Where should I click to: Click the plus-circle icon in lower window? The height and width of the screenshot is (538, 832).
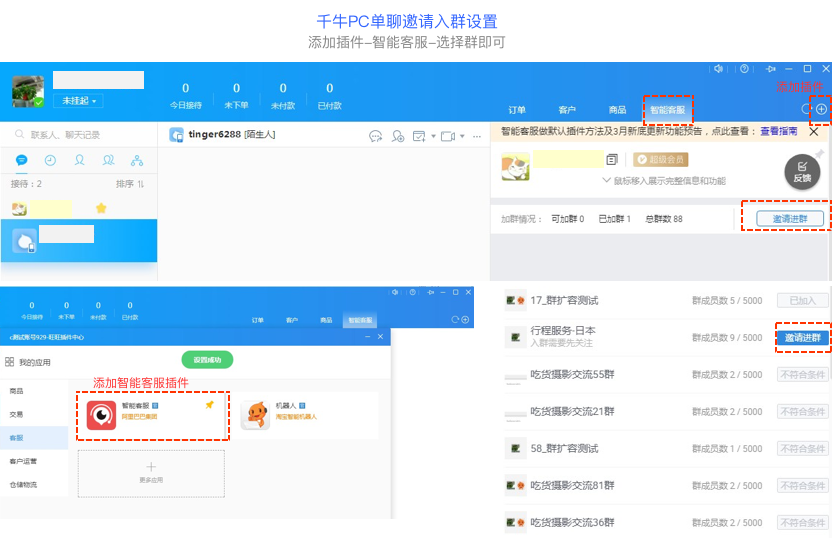[465, 319]
